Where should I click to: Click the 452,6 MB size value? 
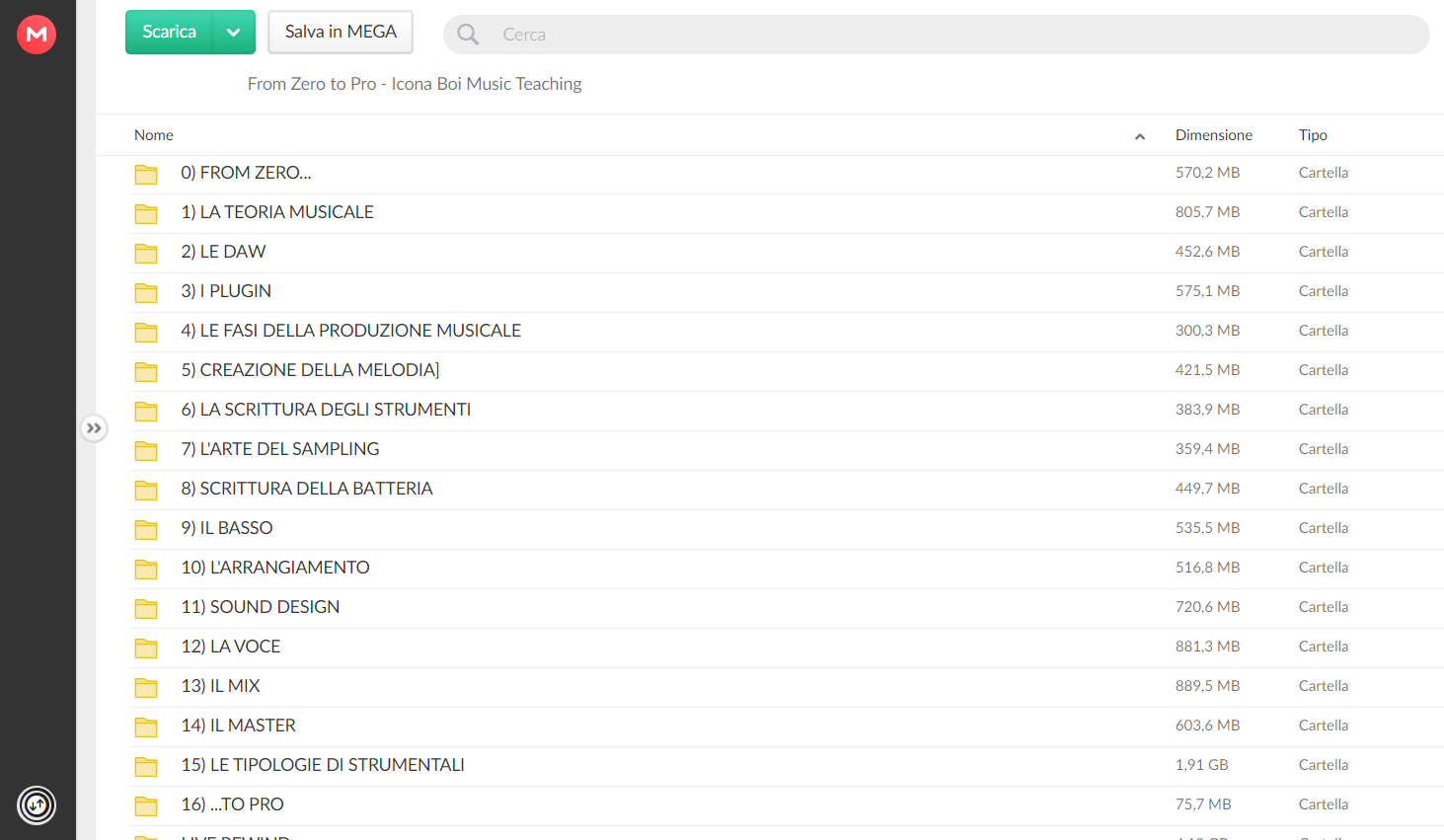coord(1207,252)
